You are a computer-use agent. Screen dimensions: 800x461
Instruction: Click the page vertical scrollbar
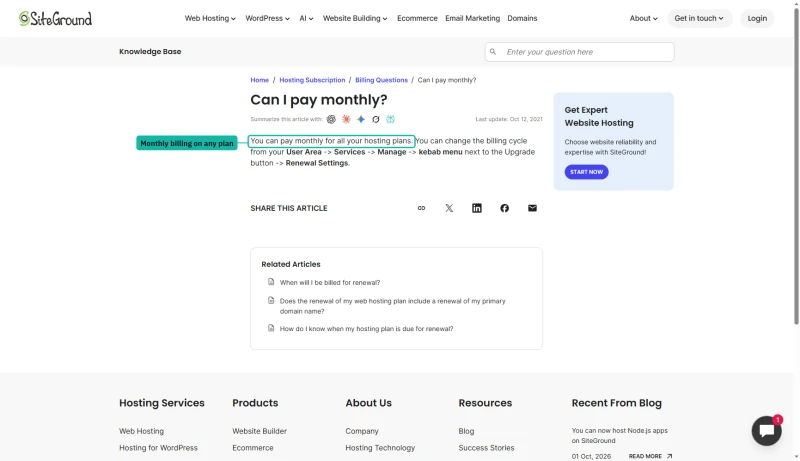[796, 168]
